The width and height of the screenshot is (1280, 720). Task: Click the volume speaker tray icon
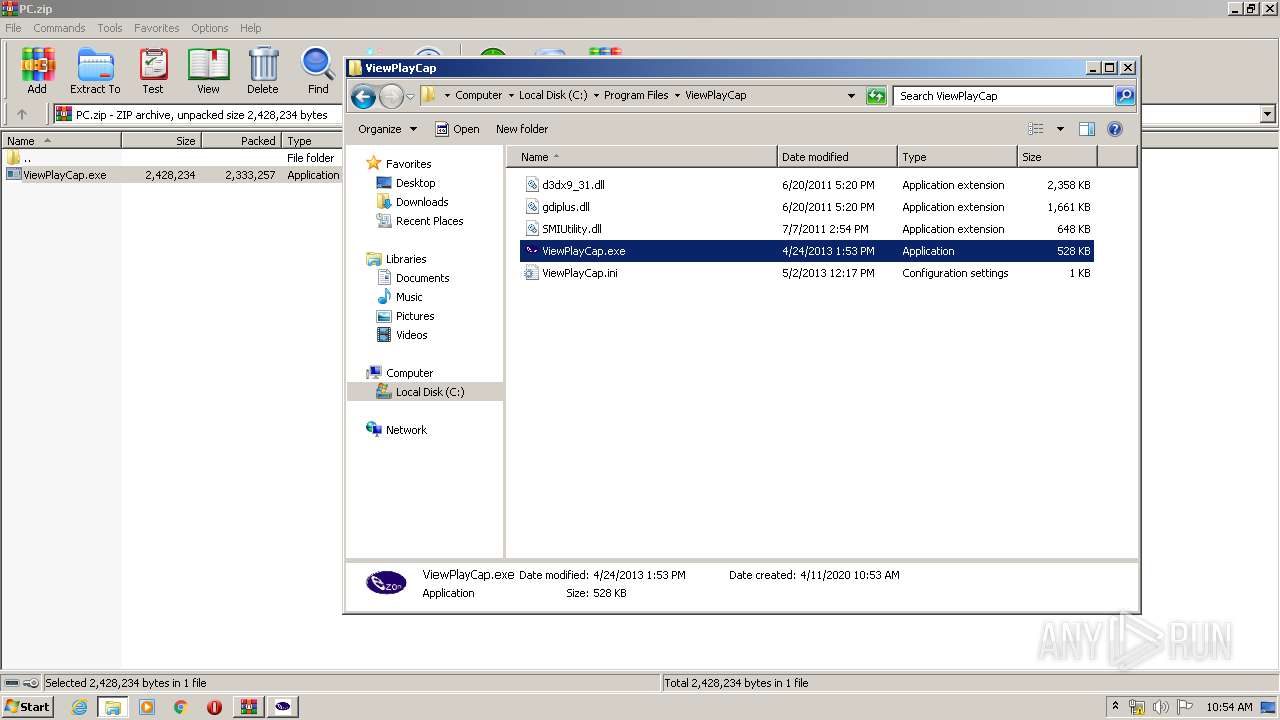(1161, 707)
